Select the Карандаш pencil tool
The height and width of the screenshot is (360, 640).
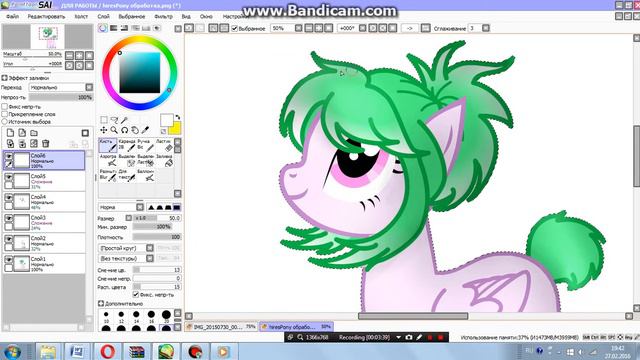tap(127, 145)
